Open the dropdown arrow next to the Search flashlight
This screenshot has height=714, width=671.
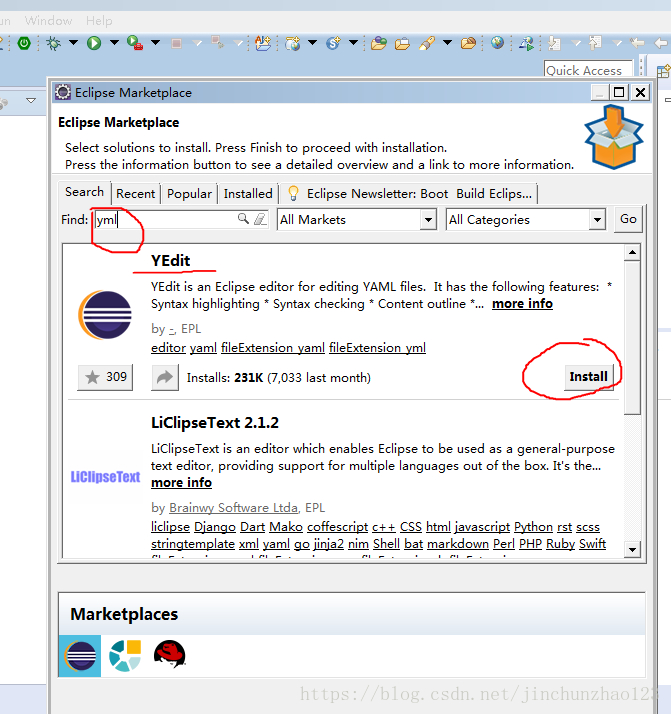click(x=447, y=43)
